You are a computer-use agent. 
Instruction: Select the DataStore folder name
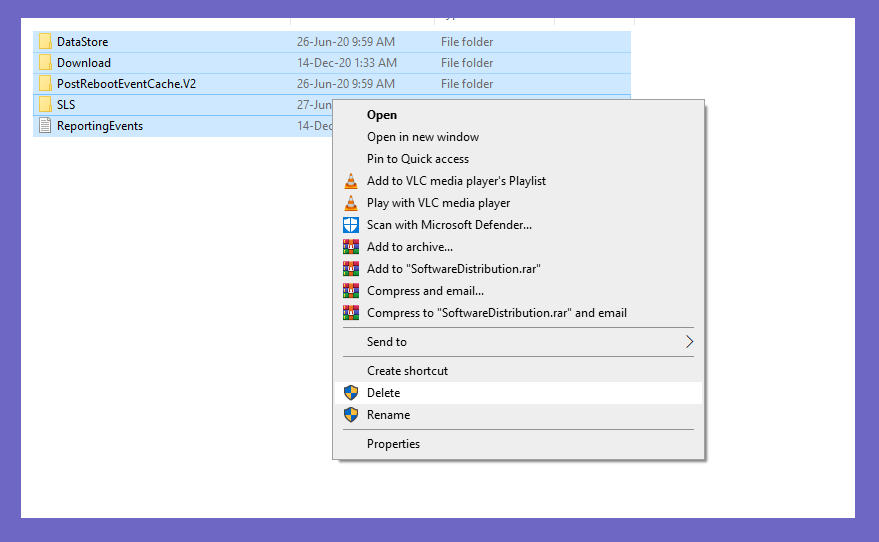tap(82, 41)
